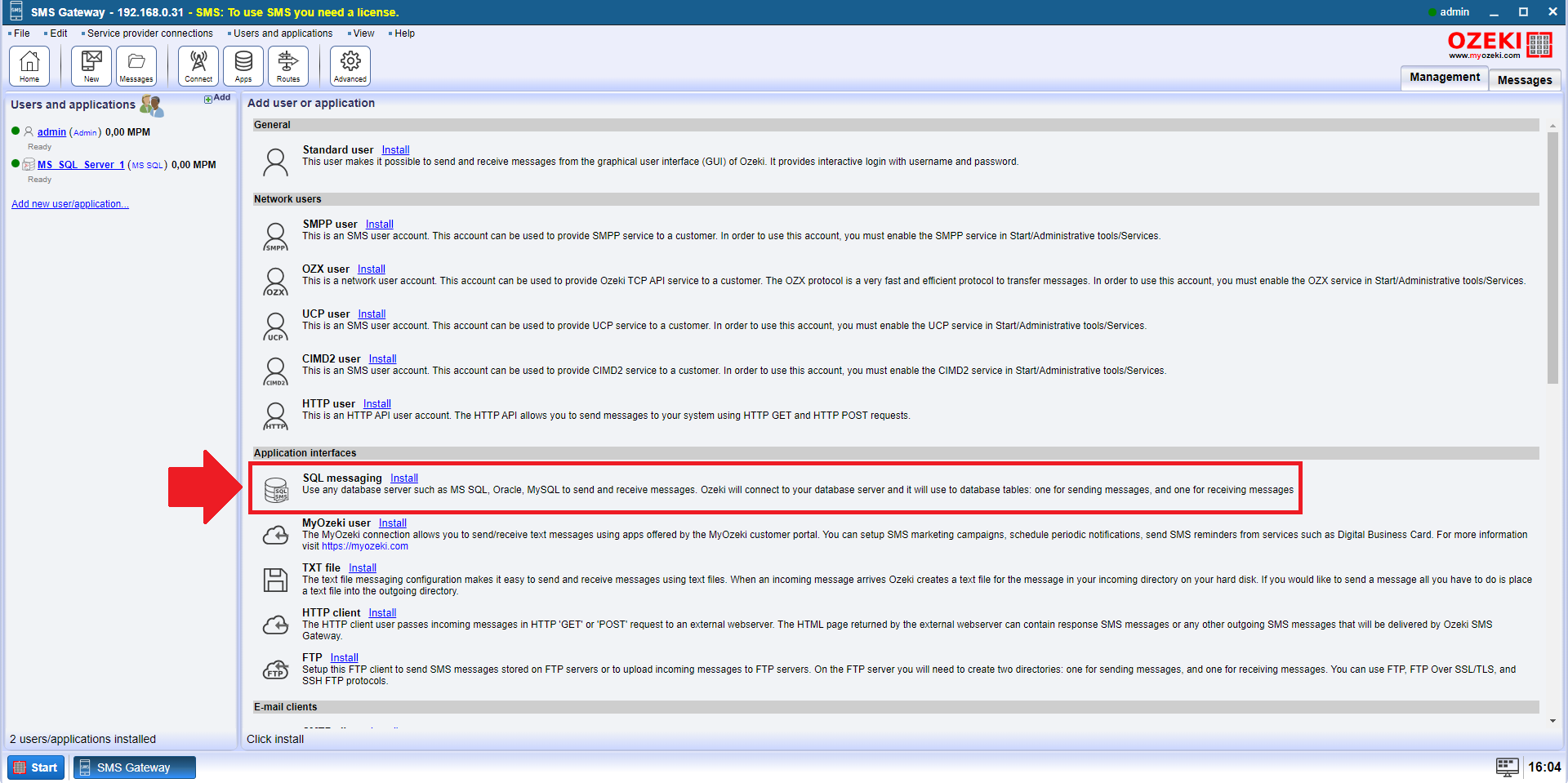The image size is (1568, 783).
Task: Open the Help menu
Action: pos(404,33)
